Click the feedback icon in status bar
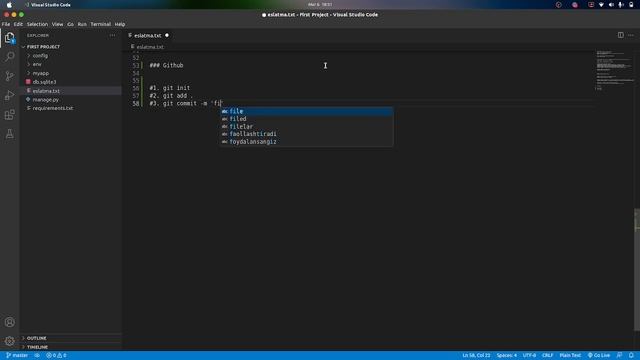Viewport: 640px width, 360px height. (x=619, y=356)
